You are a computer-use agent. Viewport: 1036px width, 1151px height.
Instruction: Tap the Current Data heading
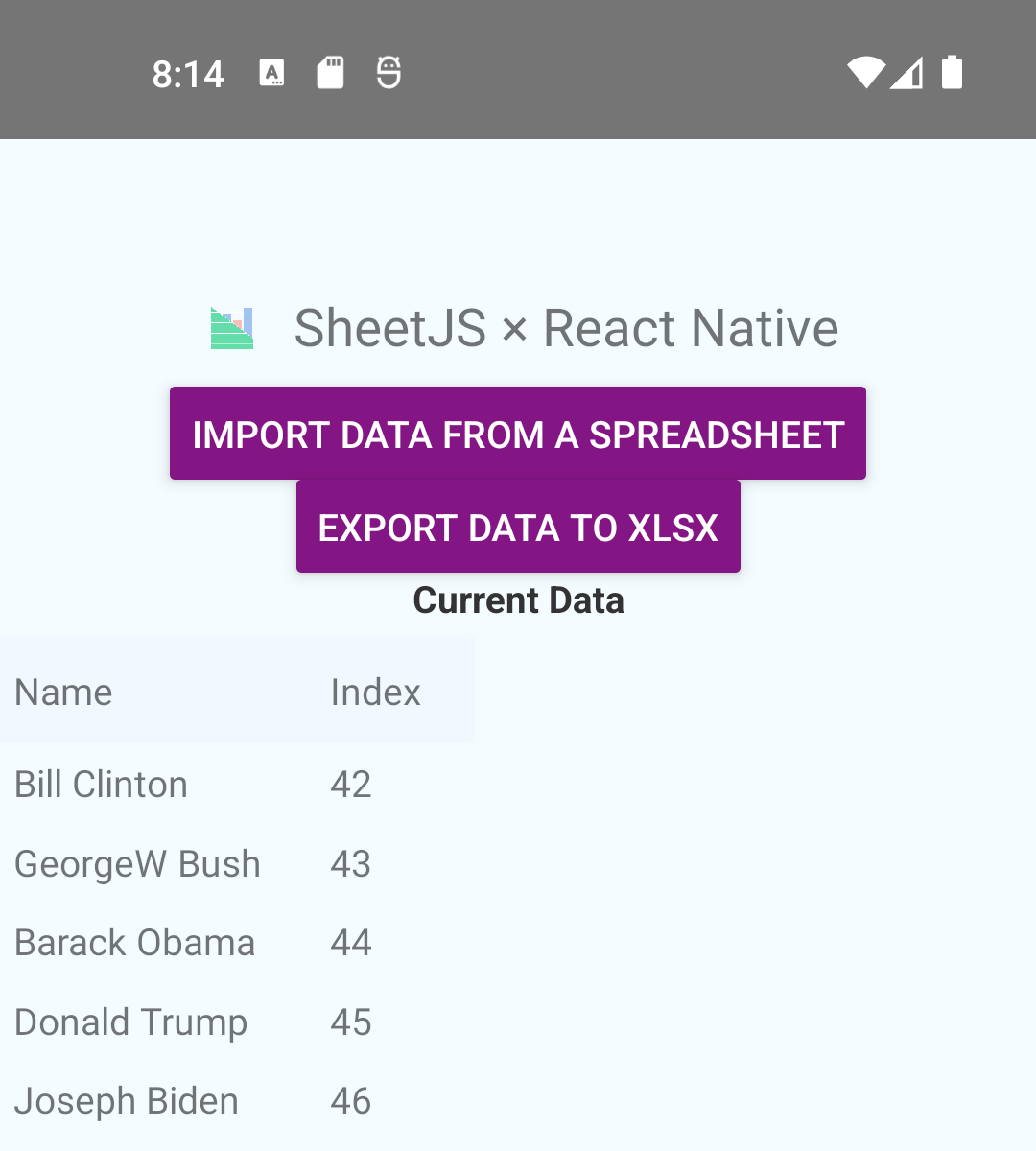pos(518,599)
